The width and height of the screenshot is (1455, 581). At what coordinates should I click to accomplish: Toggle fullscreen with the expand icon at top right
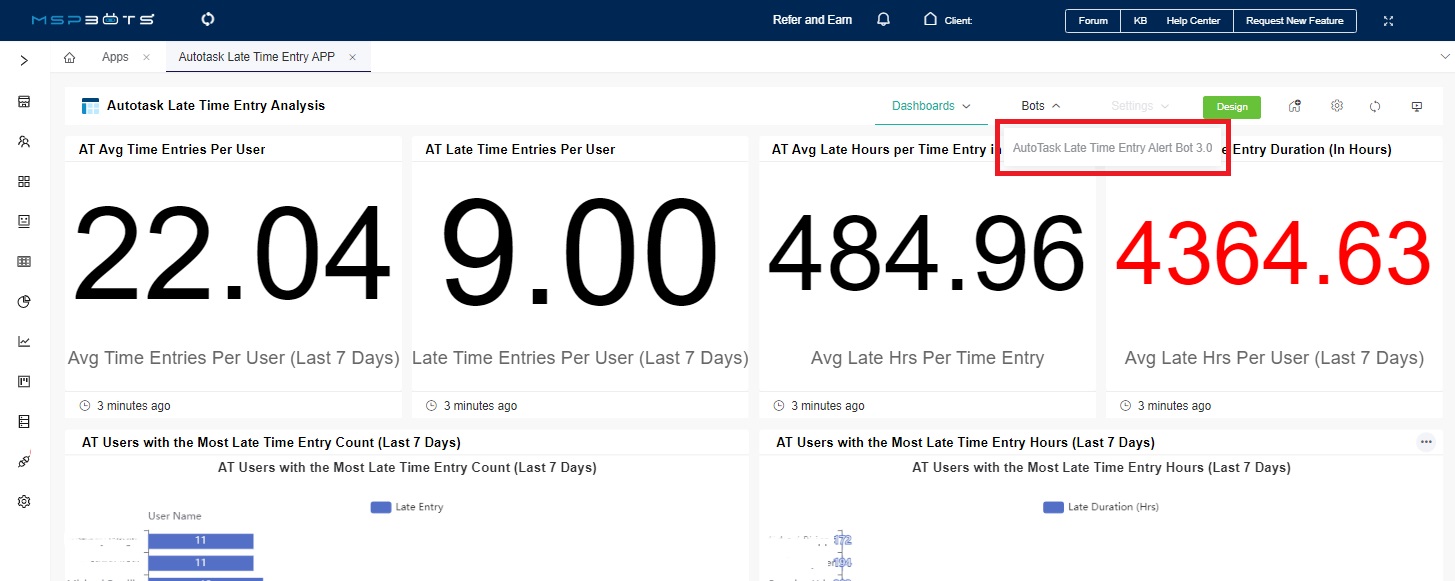point(1388,21)
